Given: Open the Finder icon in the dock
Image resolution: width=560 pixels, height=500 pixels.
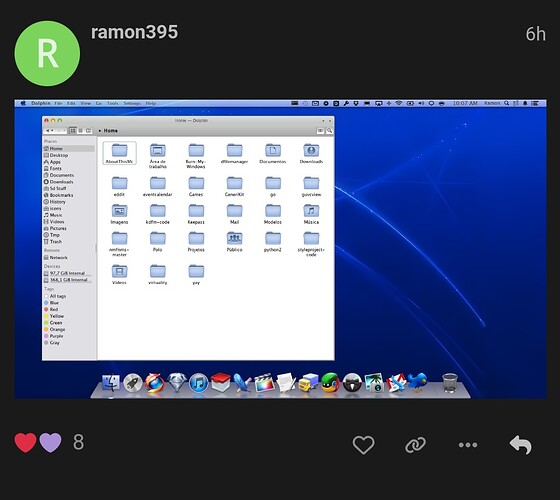Looking at the screenshot, I should pyautogui.click(x=111, y=383).
